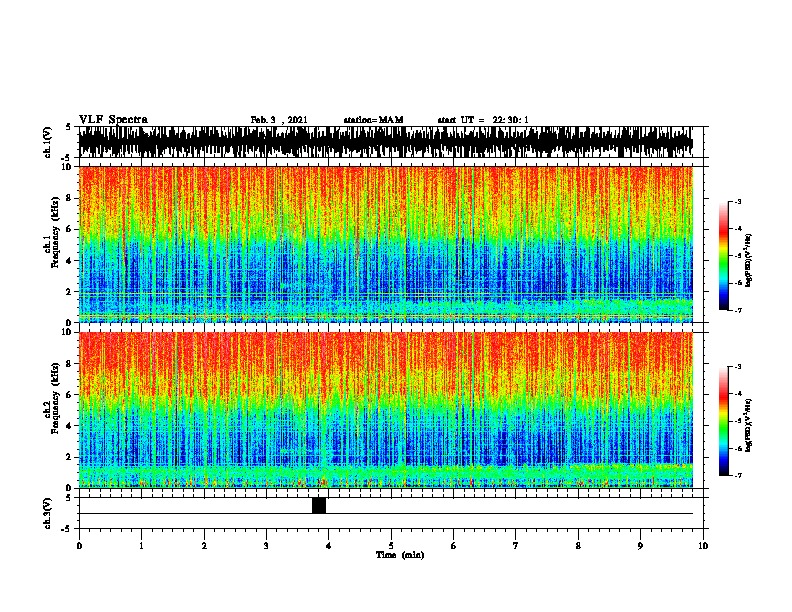The image size is (792, 612).
Task: Click time axis tick label "1"
Action: tap(141, 546)
